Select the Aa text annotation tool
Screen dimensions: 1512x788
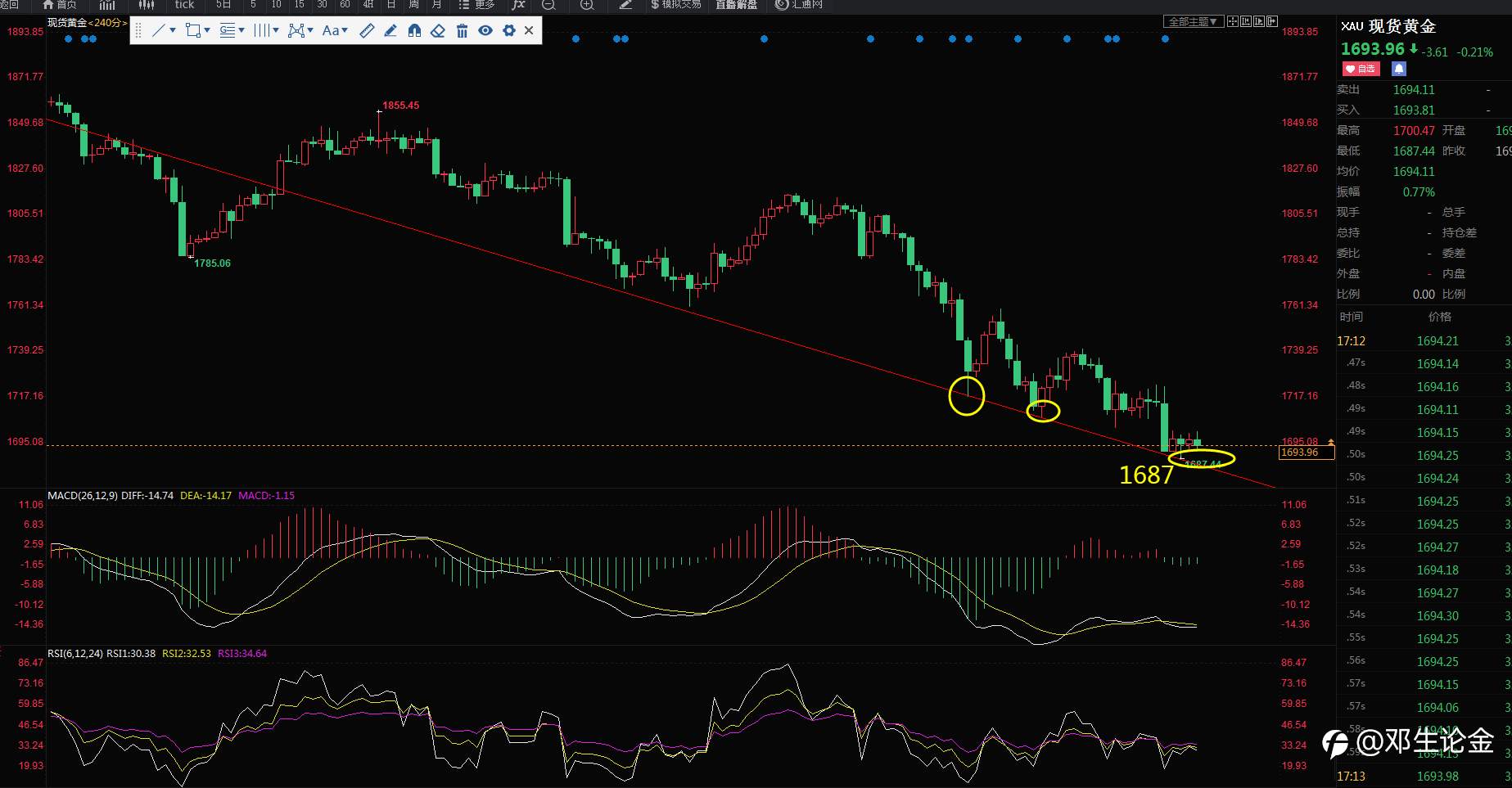[x=330, y=30]
